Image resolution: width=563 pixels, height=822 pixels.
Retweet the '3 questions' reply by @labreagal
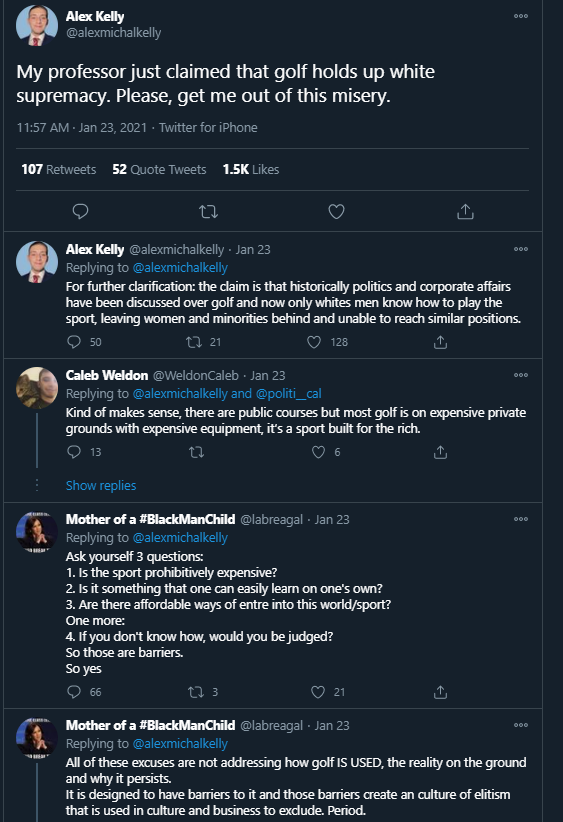pyautogui.click(x=196, y=692)
